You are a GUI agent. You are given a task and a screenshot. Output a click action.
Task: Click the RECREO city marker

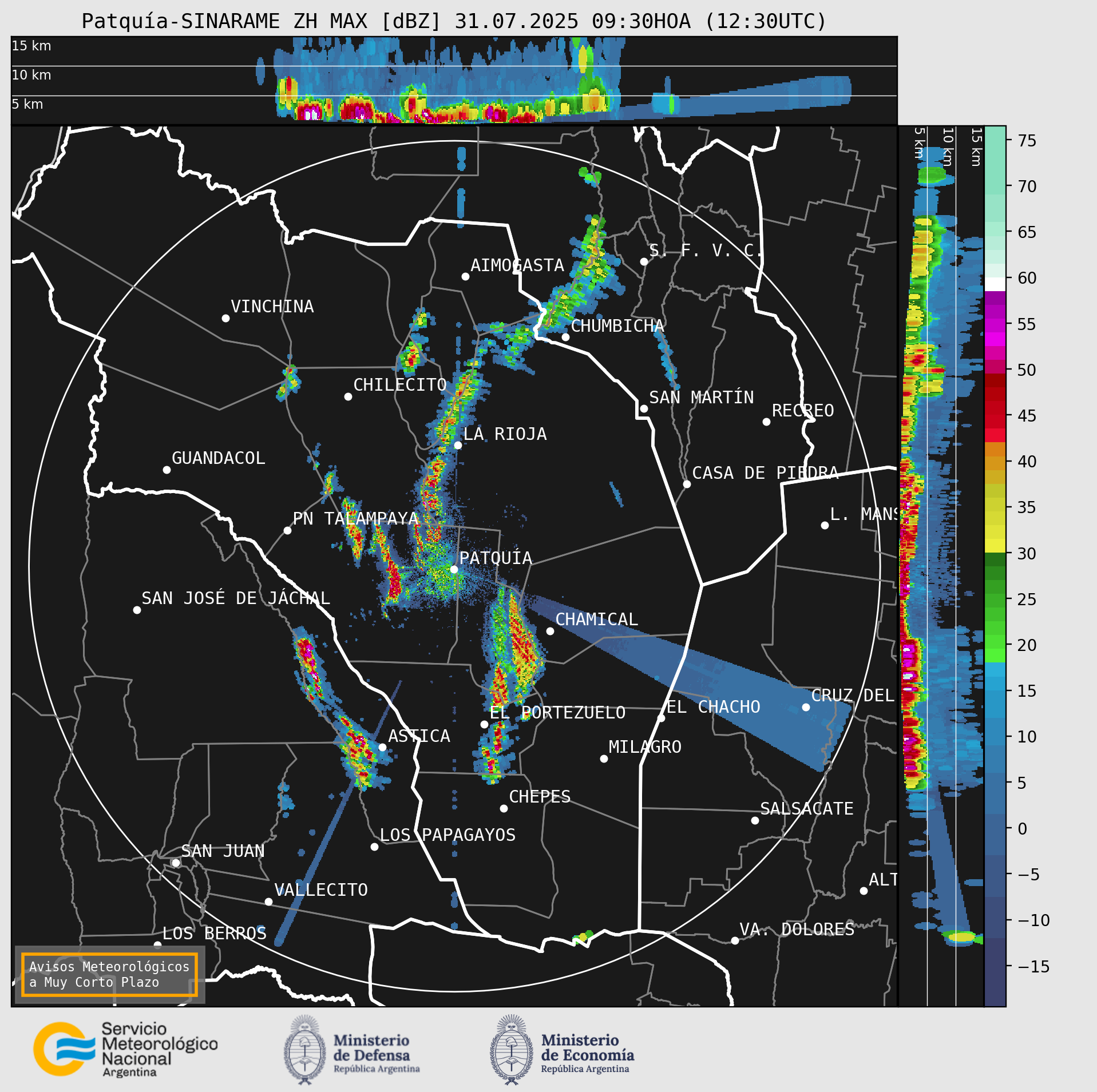[766, 422]
